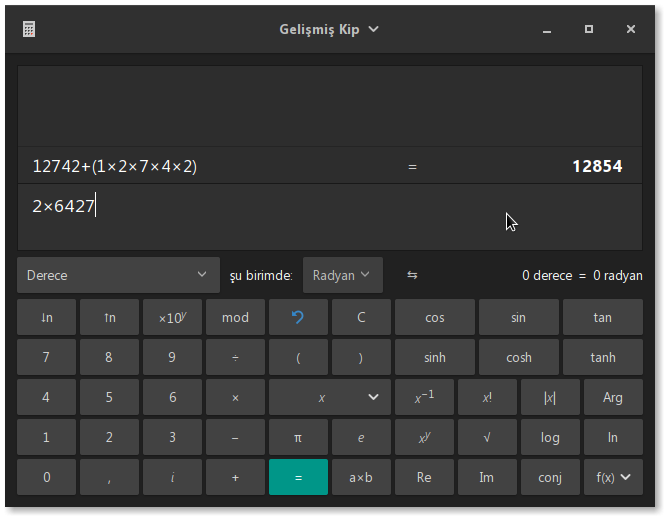Close the calculator window
Viewport: 664px width, 516px height.
click(x=631, y=29)
